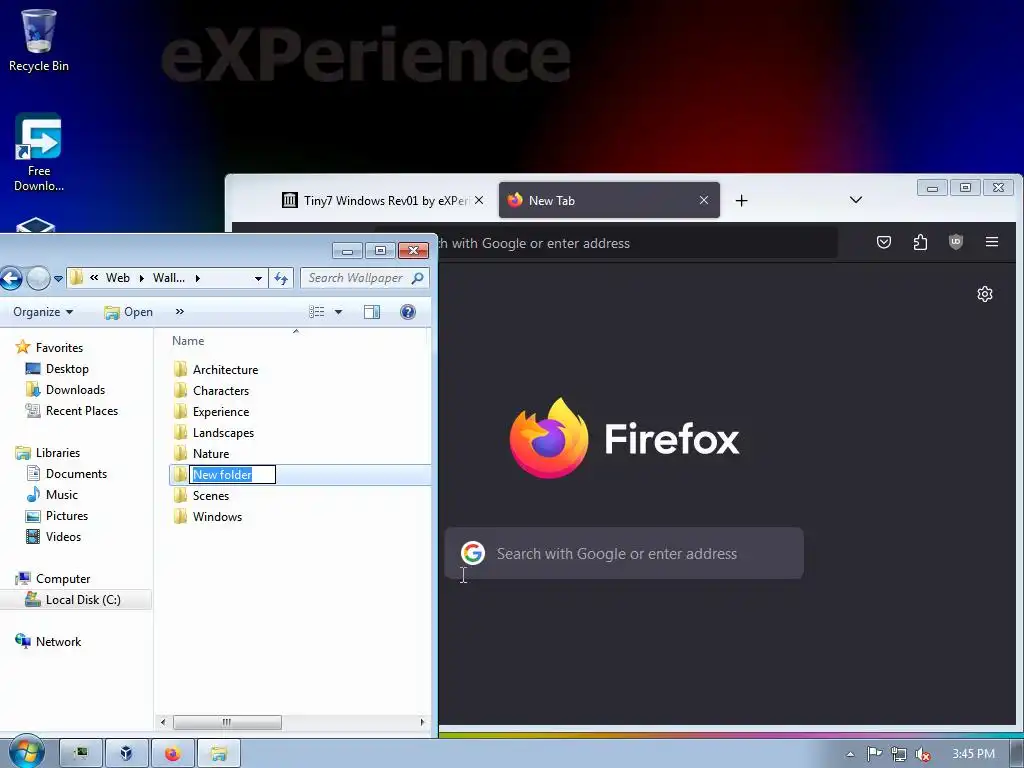Image resolution: width=1024 pixels, height=768 pixels.
Task: Close the New Tab tab
Action: 703,200
